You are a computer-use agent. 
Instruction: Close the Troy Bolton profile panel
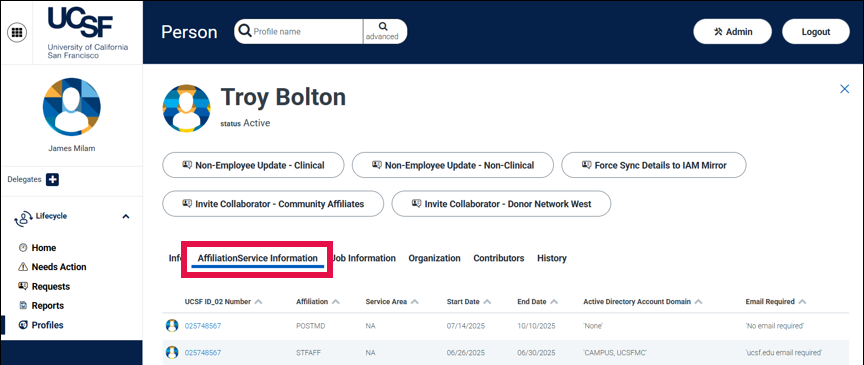pyautogui.click(x=844, y=89)
